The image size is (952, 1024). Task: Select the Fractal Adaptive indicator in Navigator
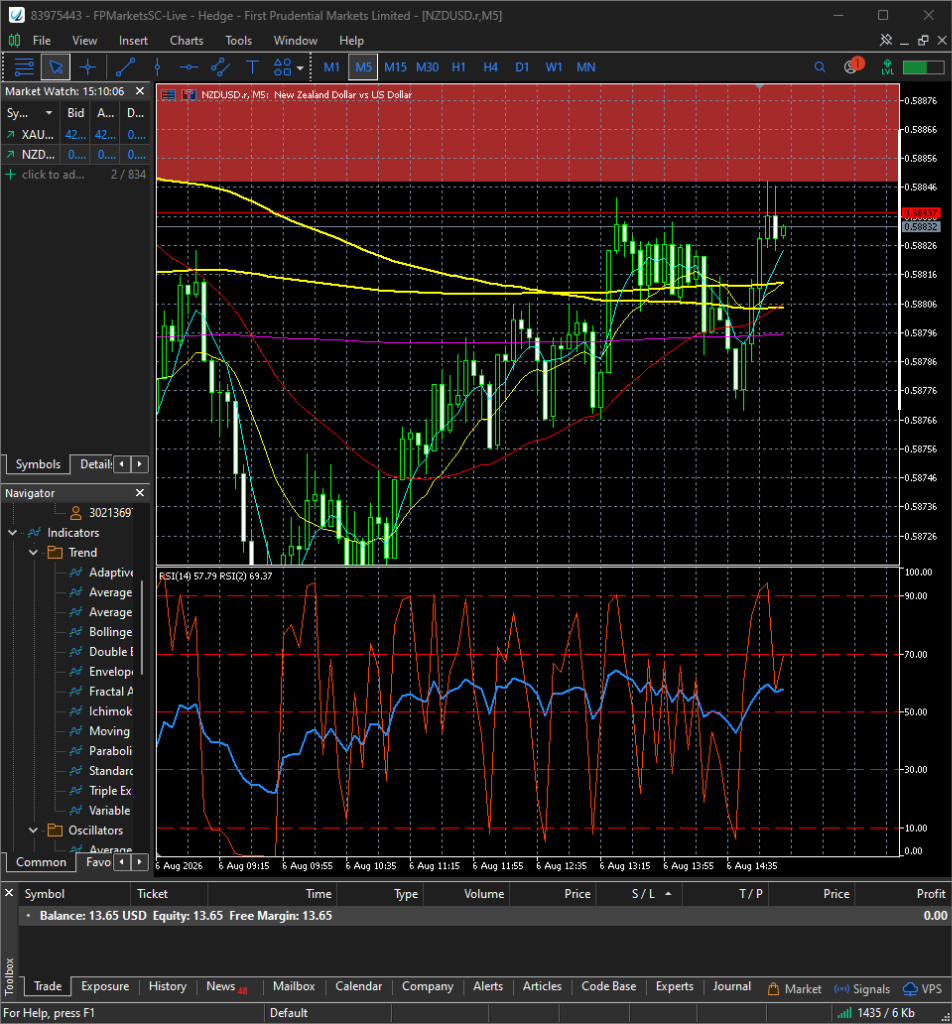tap(101, 691)
